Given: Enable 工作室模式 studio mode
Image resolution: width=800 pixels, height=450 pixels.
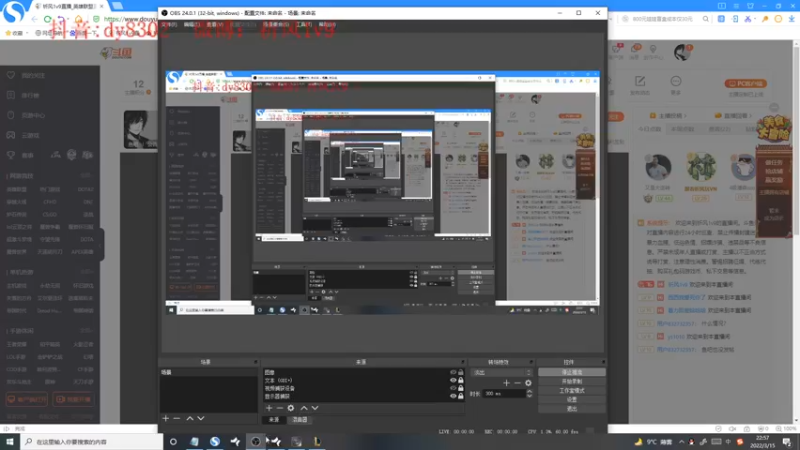Looking at the screenshot, I should [571, 391].
